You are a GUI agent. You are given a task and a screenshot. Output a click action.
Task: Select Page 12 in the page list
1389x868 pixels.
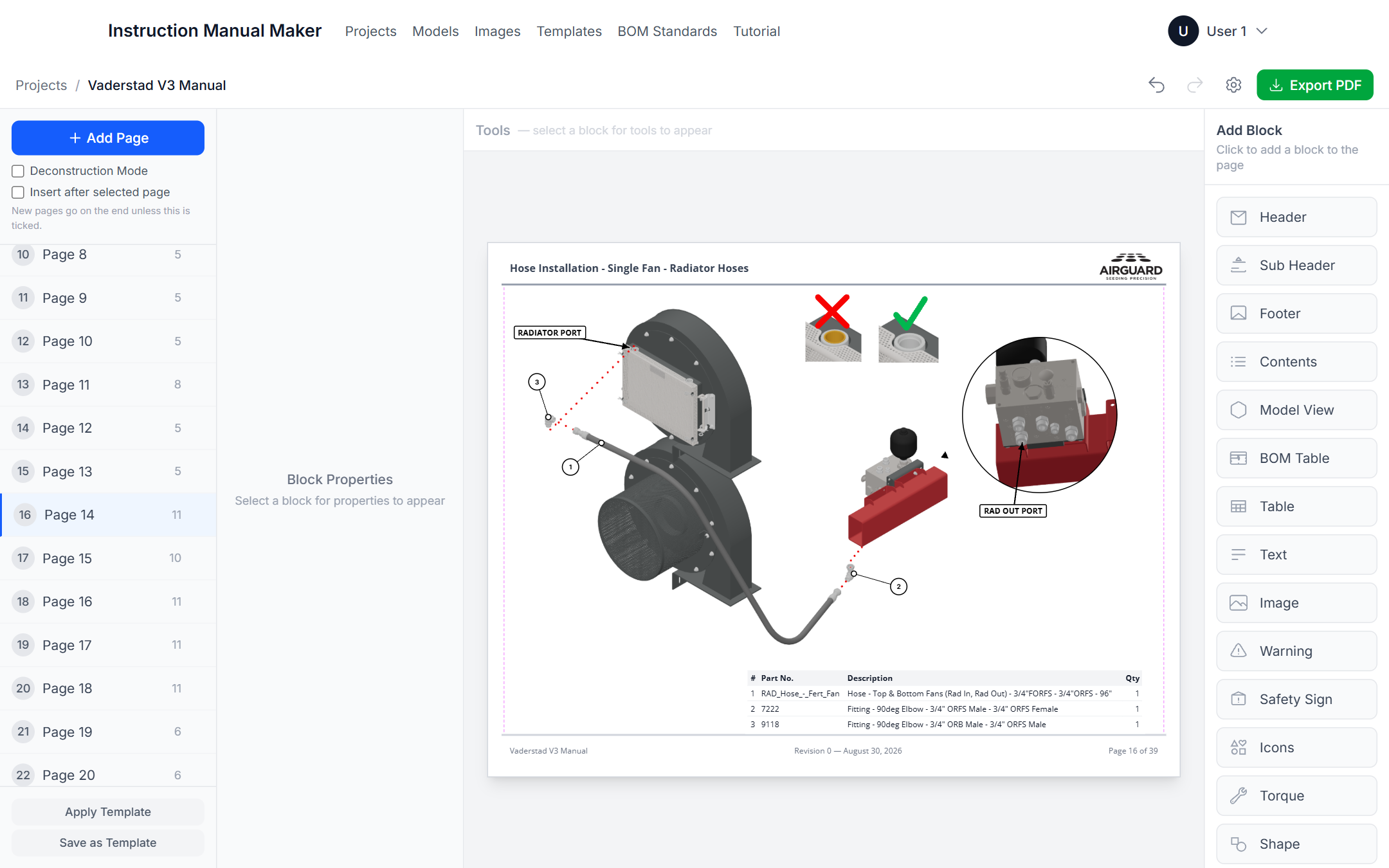click(x=108, y=428)
